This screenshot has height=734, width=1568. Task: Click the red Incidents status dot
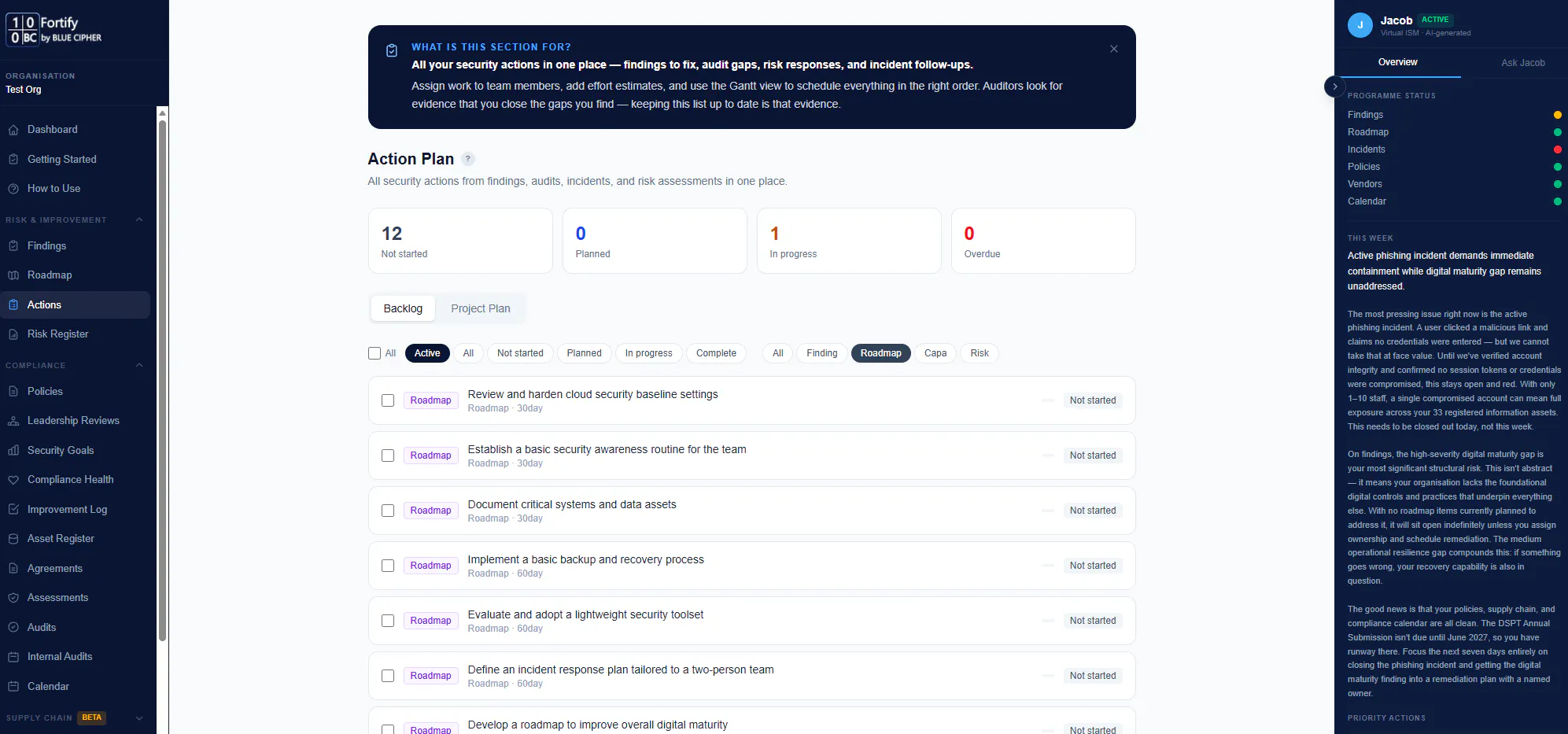click(1558, 149)
